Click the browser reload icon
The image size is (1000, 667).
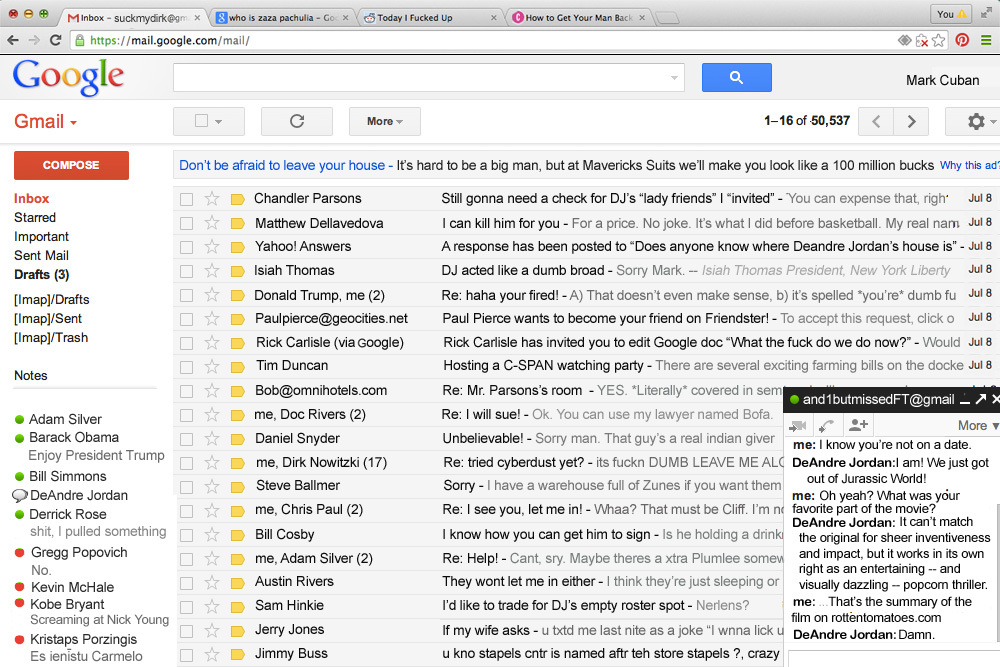pyautogui.click(x=55, y=40)
